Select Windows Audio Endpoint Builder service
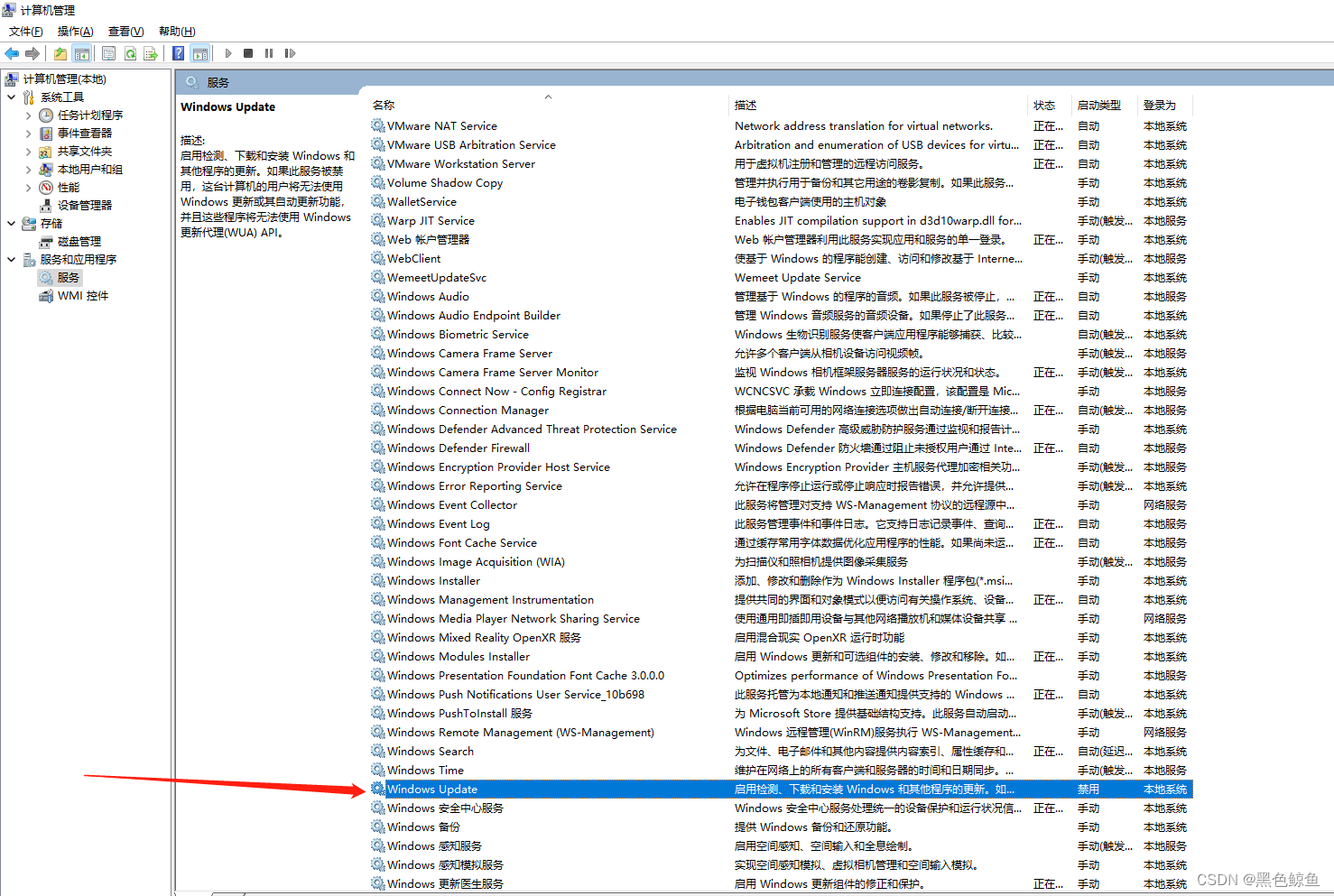This screenshot has width=1334, height=896. tap(781, 316)
